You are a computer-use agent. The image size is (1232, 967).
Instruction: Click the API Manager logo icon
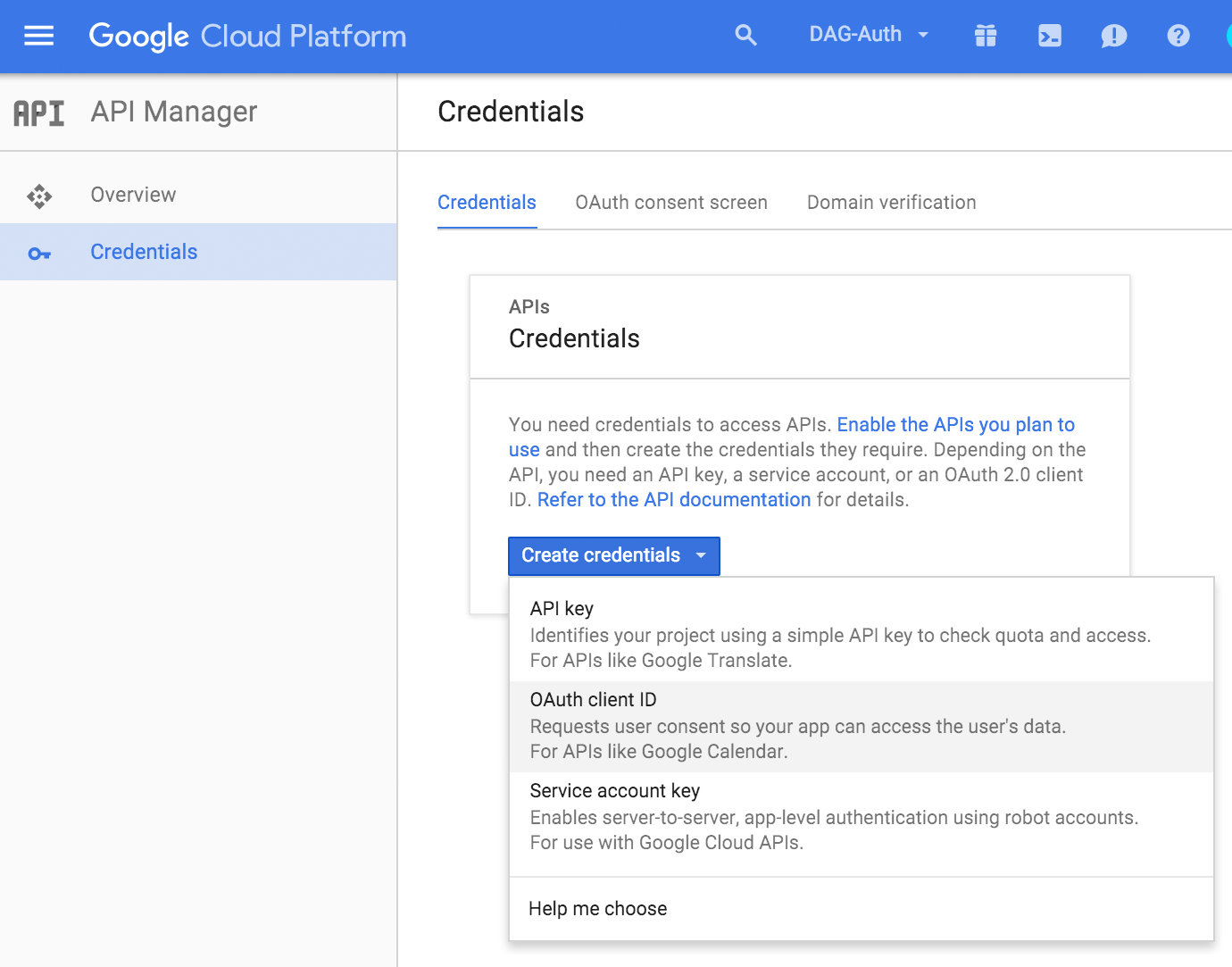pyautogui.click(x=38, y=112)
